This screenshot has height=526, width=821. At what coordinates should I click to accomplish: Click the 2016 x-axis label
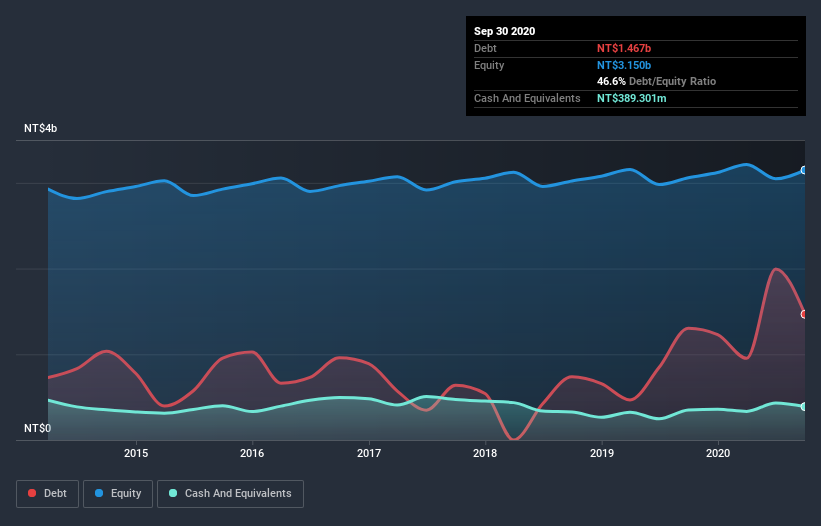tap(252, 453)
